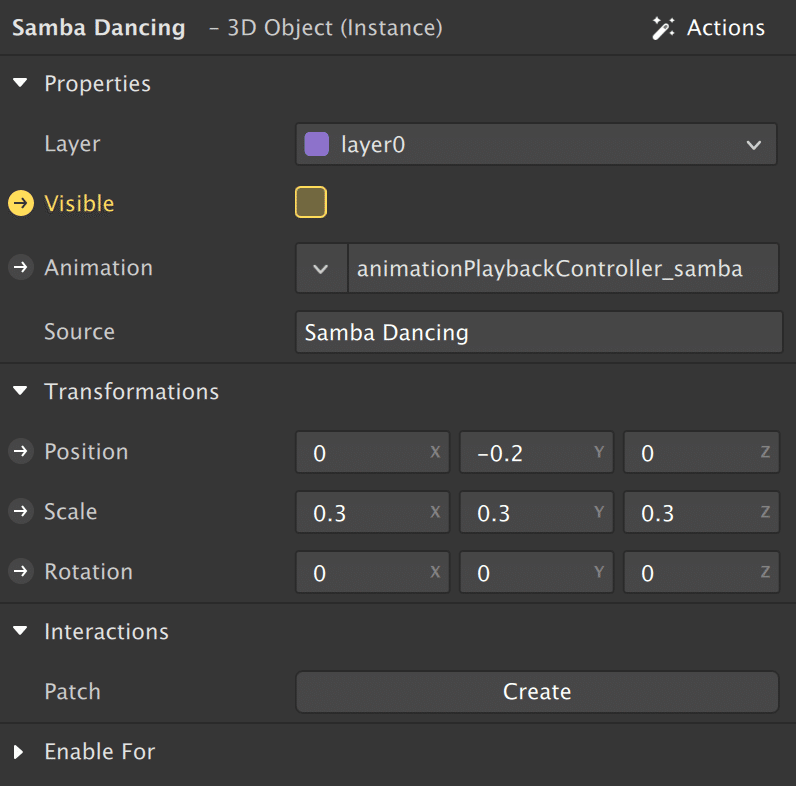This screenshot has width=796, height=786.
Task: Collapse the Transformations section
Action: [x=20, y=392]
